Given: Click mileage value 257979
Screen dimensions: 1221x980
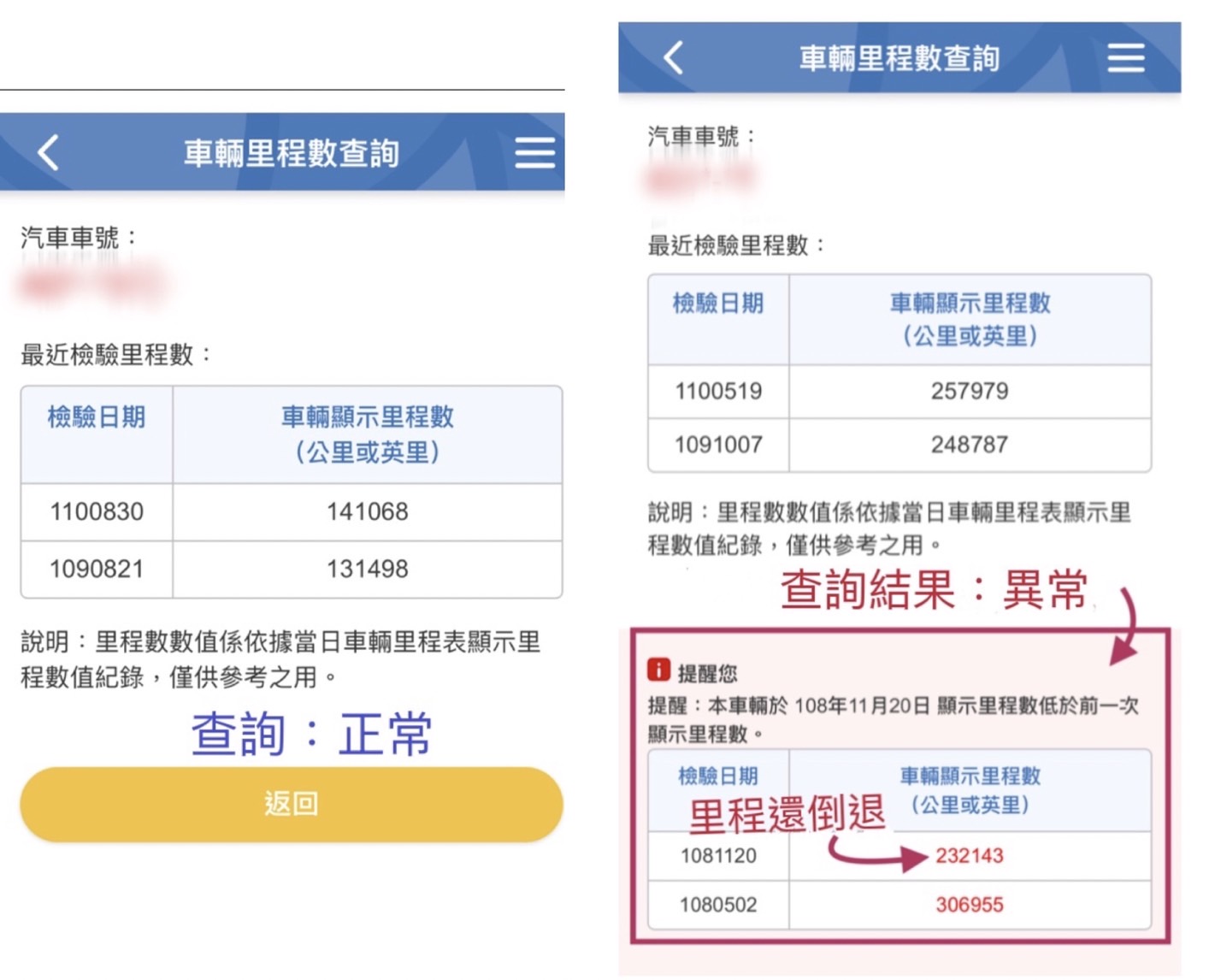Looking at the screenshot, I should pyautogui.click(x=970, y=392).
